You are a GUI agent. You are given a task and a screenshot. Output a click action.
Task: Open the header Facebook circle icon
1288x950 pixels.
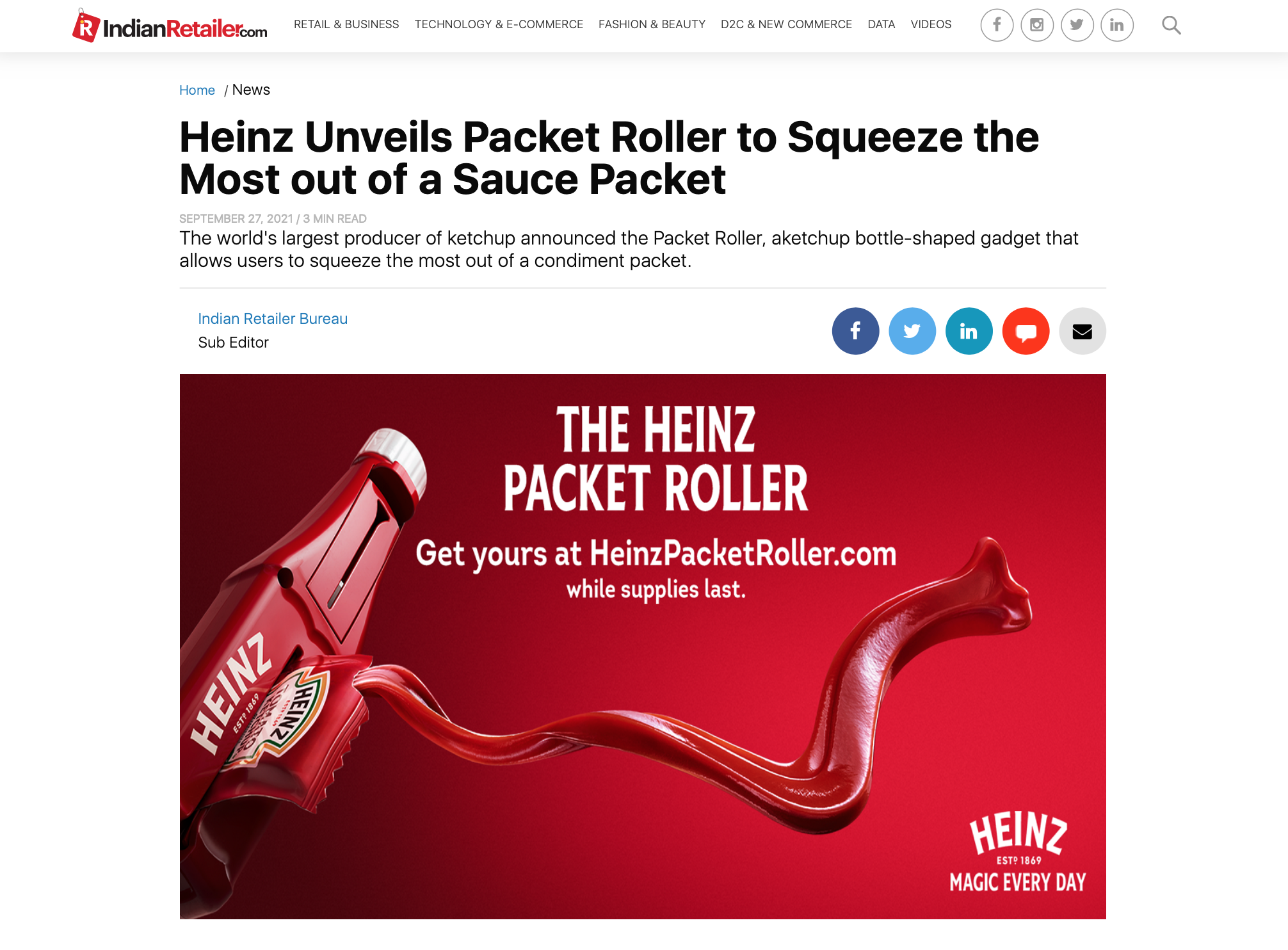997,25
